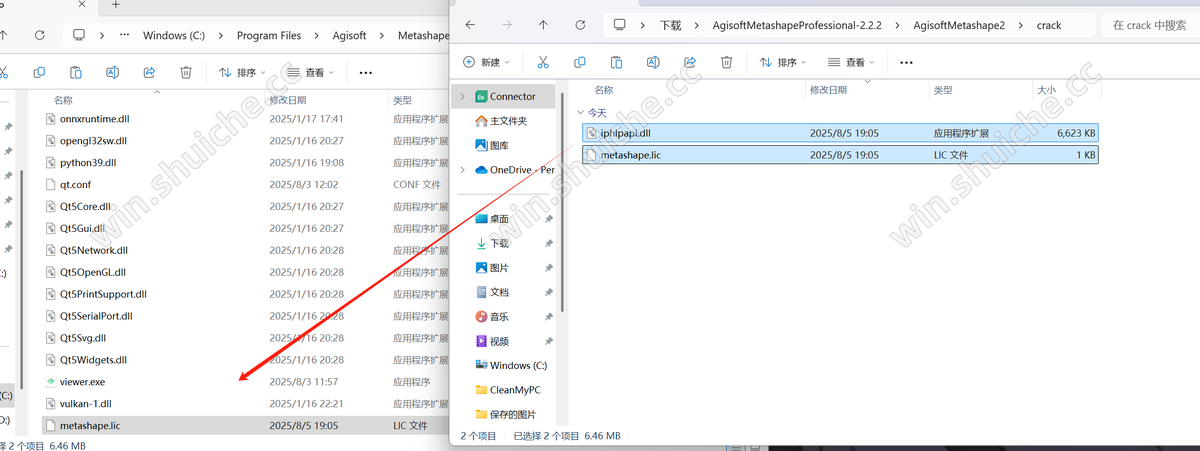Sort by 大小 column in crack window

coord(1046,90)
